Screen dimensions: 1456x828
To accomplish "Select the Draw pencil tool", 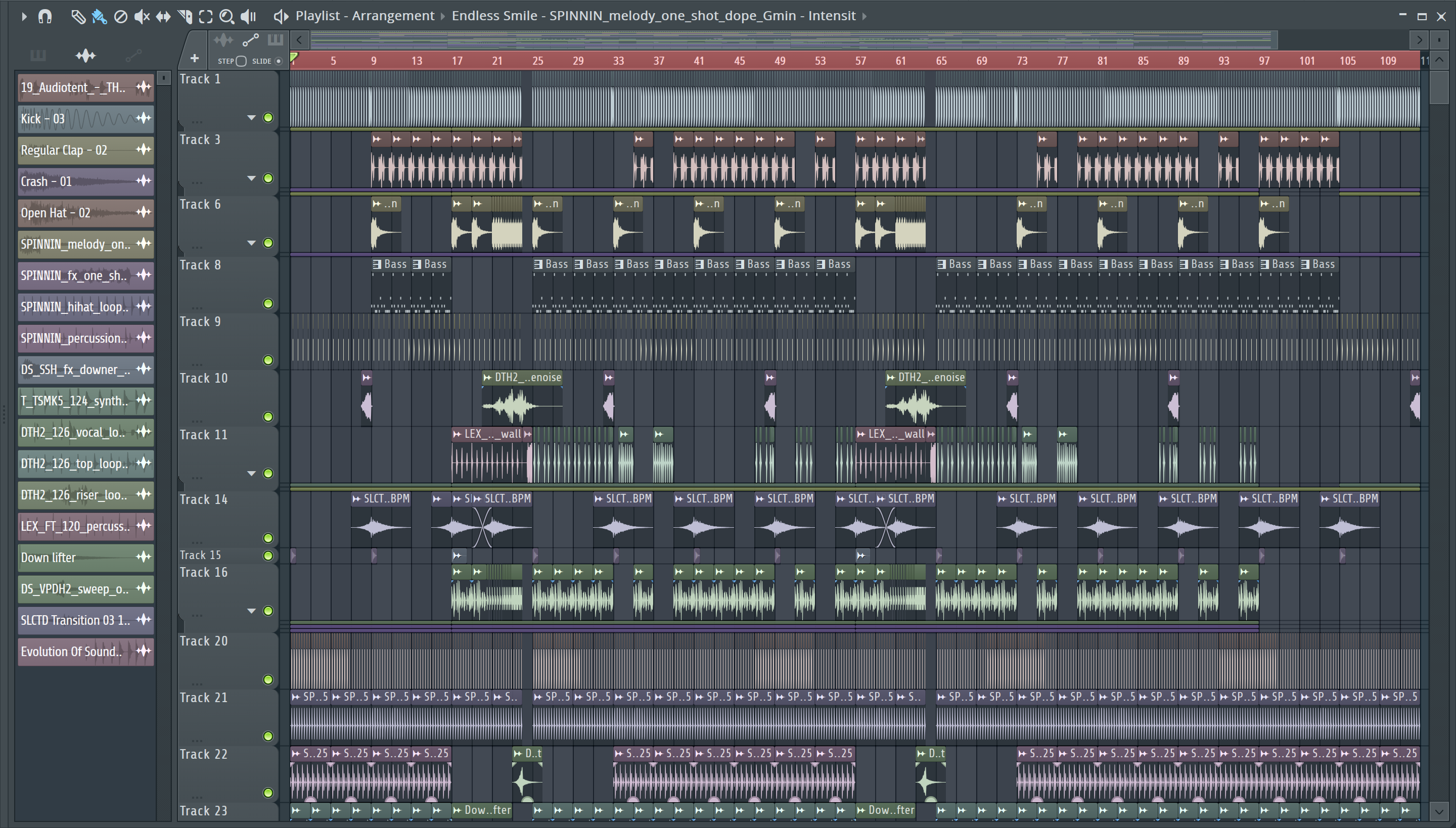I will (78, 17).
